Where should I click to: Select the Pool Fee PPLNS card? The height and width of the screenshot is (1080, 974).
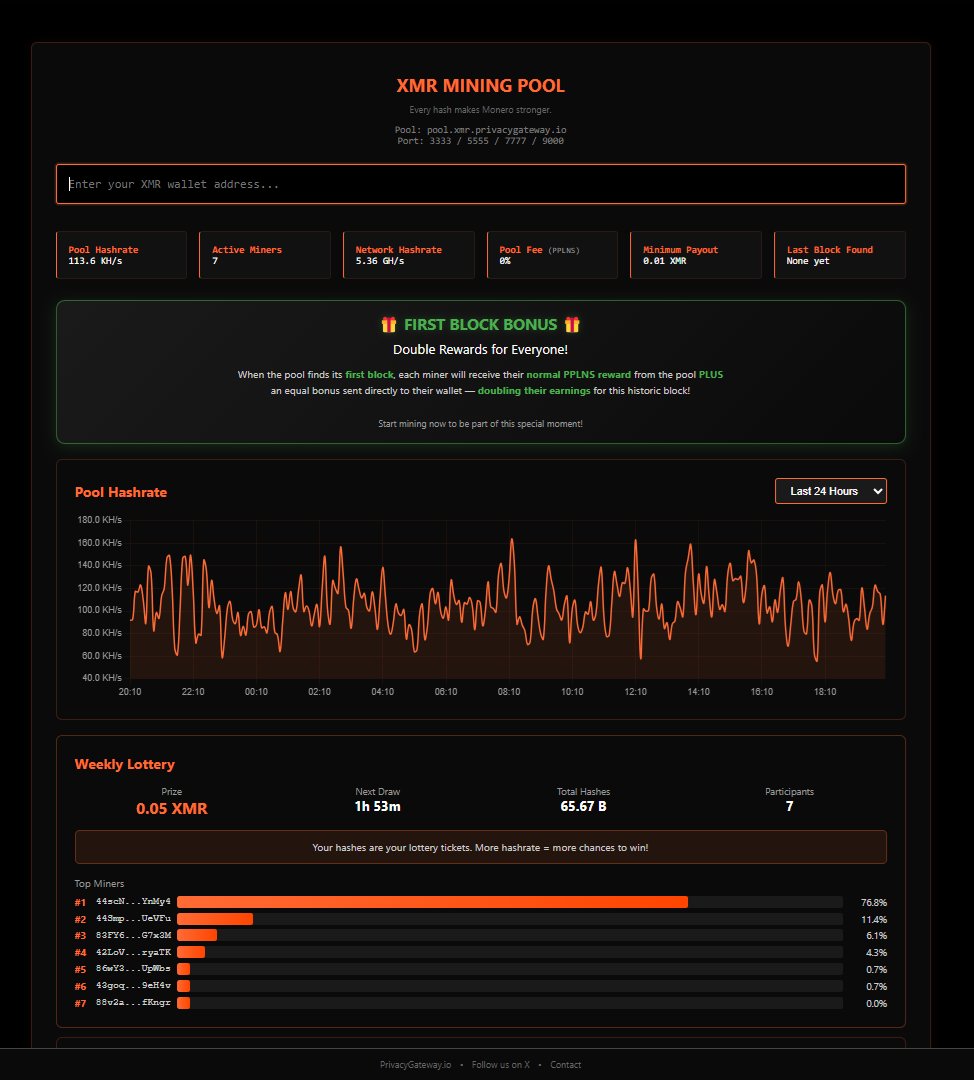point(552,255)
